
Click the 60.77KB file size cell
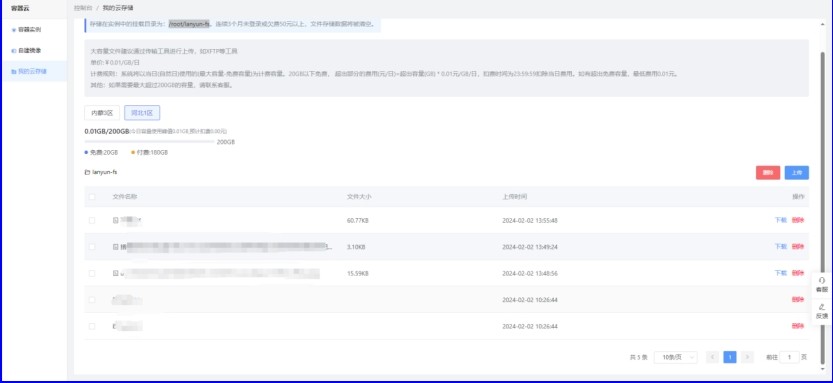(358, 220)
